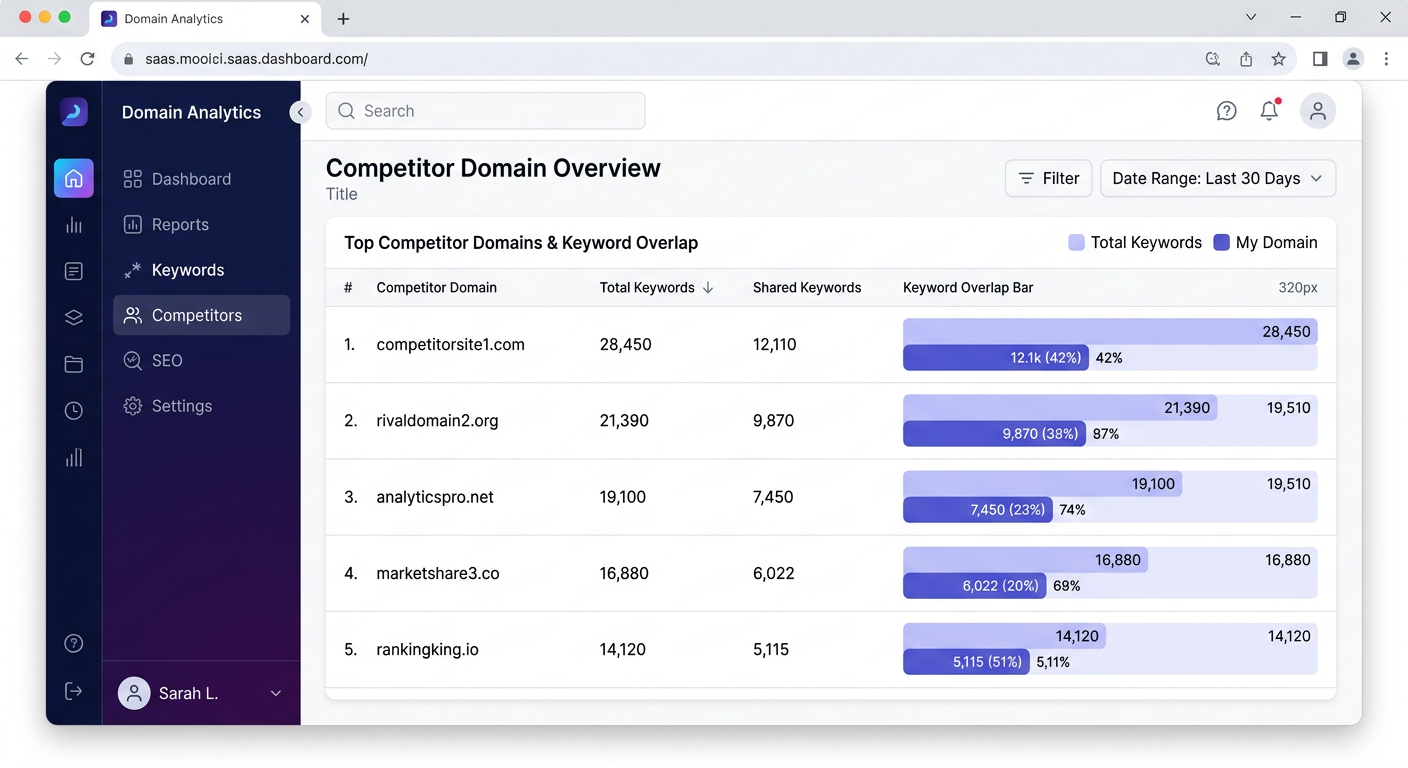The image size is (1408, 768).
Task: Click the 5,115 (51%) overlap bar
Action: [966, 661]
